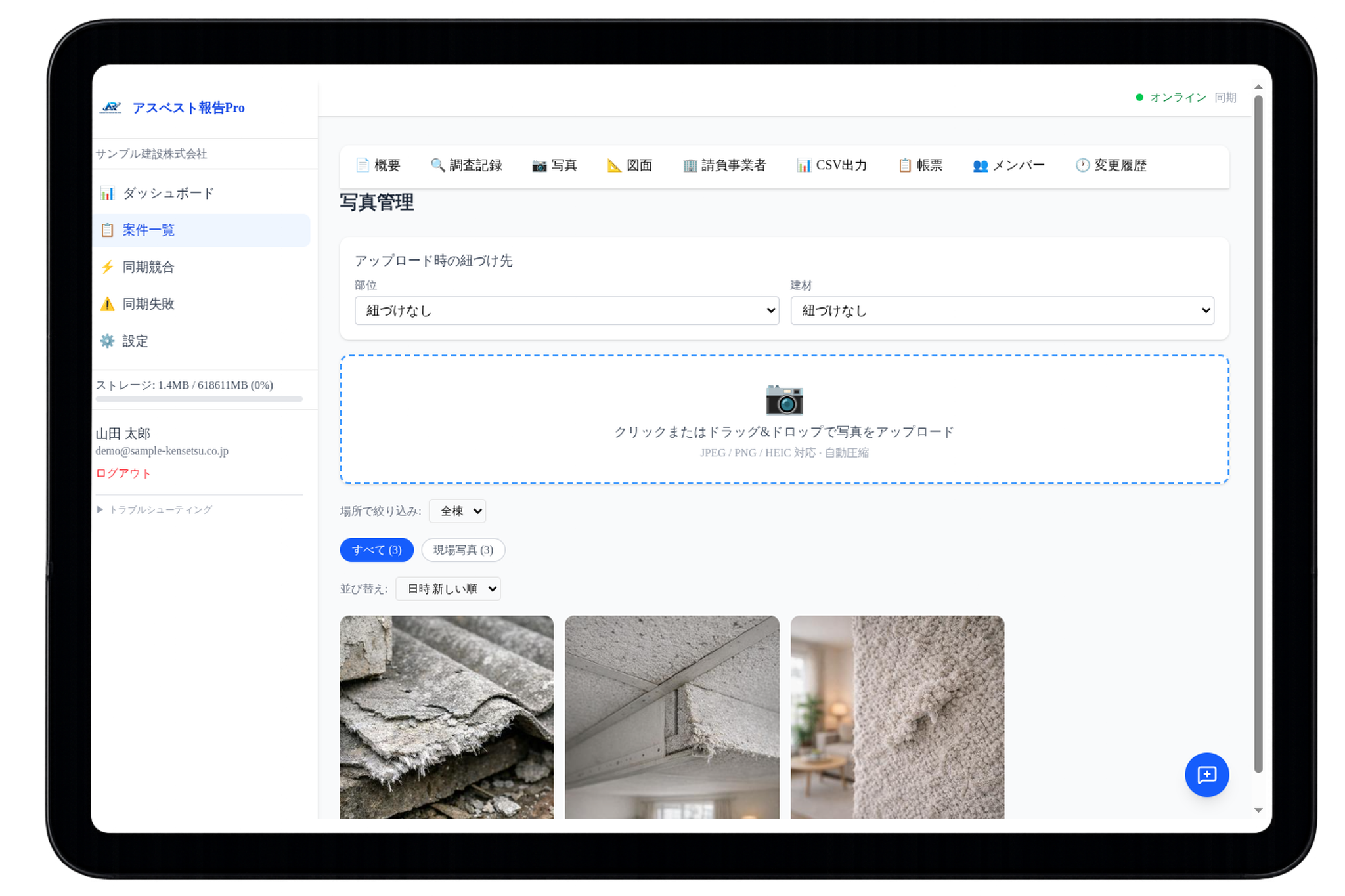Select the 変更履歴 clock icon

coord(1082,165)
